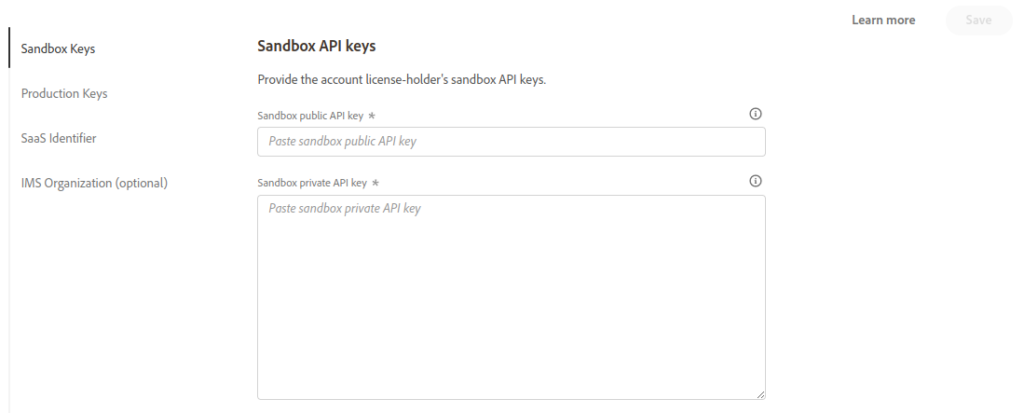Viewport: 1024px width, 413px height.
Task: Click the vertical sidebar divider line
Action: pyautogui.click(x=9, y=240)
